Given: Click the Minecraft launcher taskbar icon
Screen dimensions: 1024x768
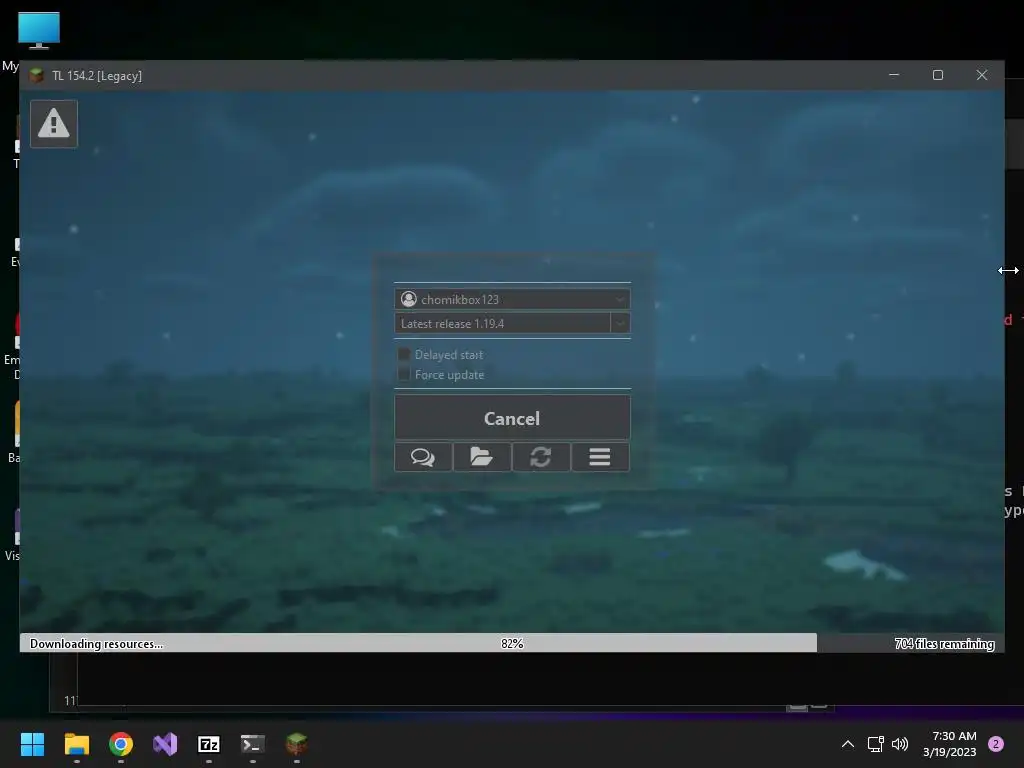Looking at the screenshot, I should pyautogui.click(x=296, y=744).
